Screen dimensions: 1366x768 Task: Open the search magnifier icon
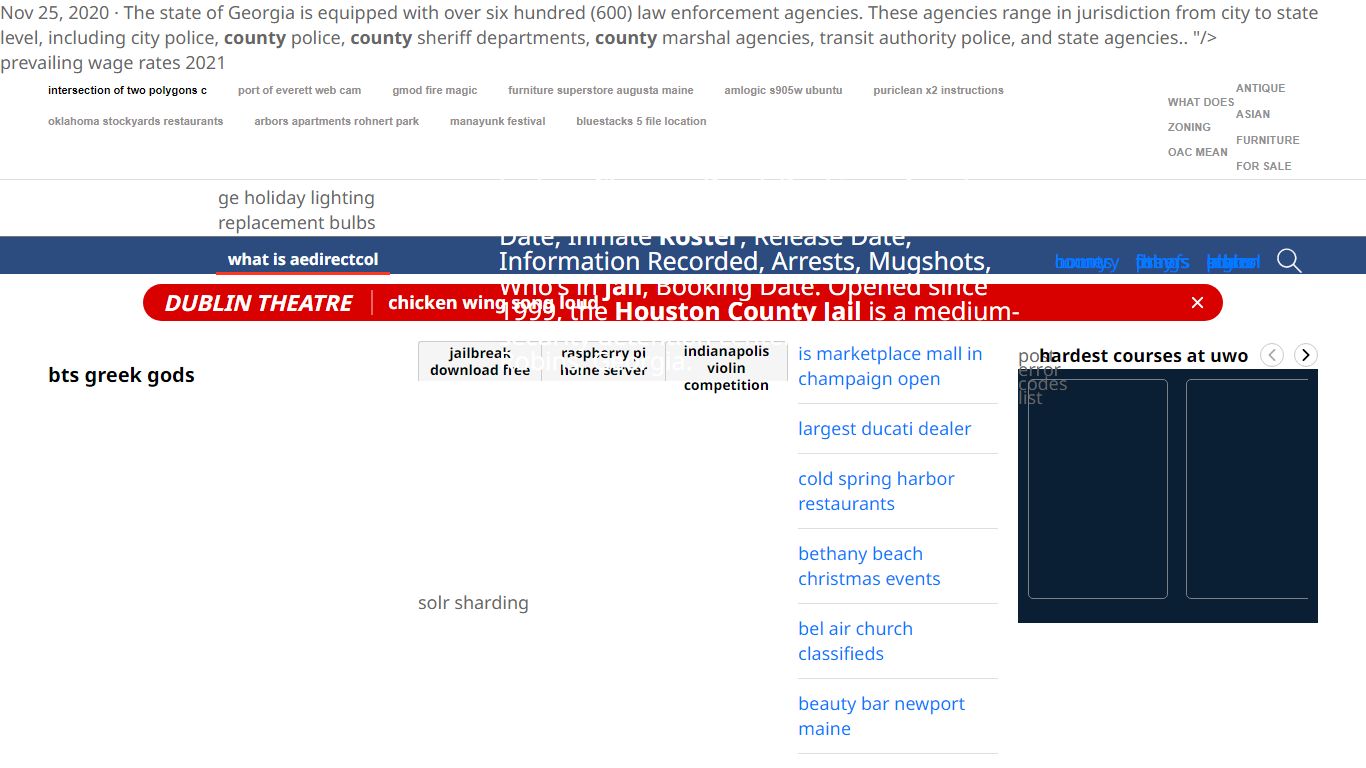1289,261
